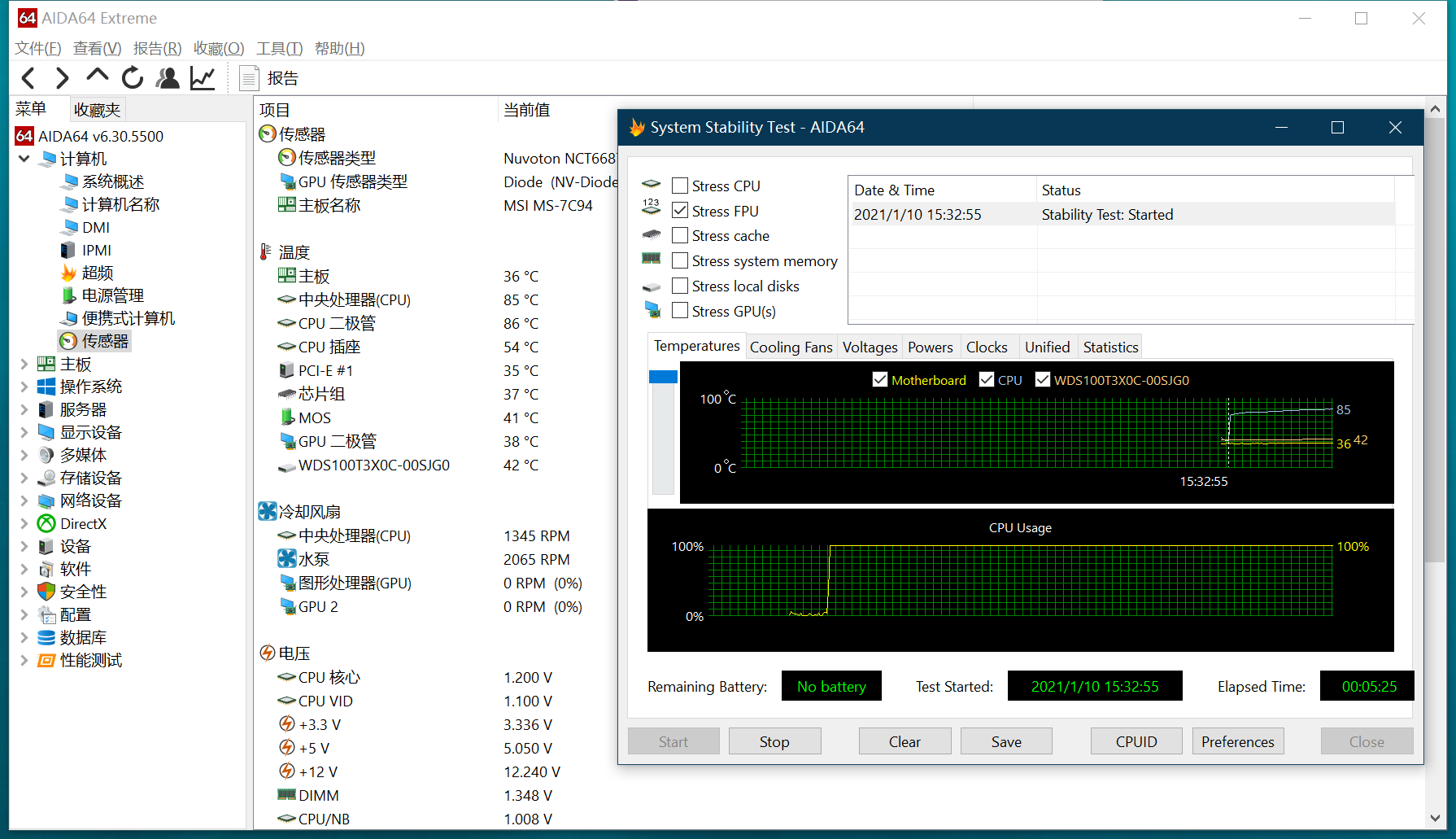Click the back navigation arrow
Image resolution: width=1456 pixels, height=839 pixels.
tap(28, 78)
